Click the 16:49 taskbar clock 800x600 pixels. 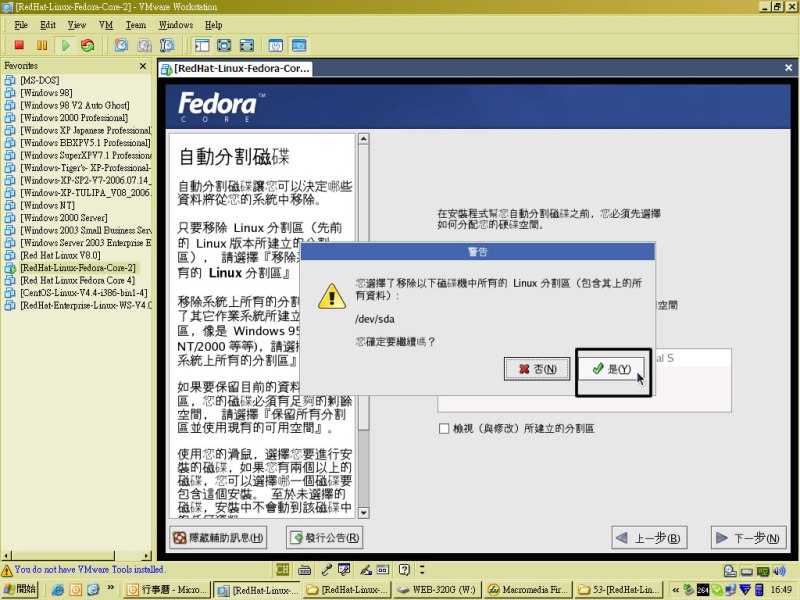(781, 590)
